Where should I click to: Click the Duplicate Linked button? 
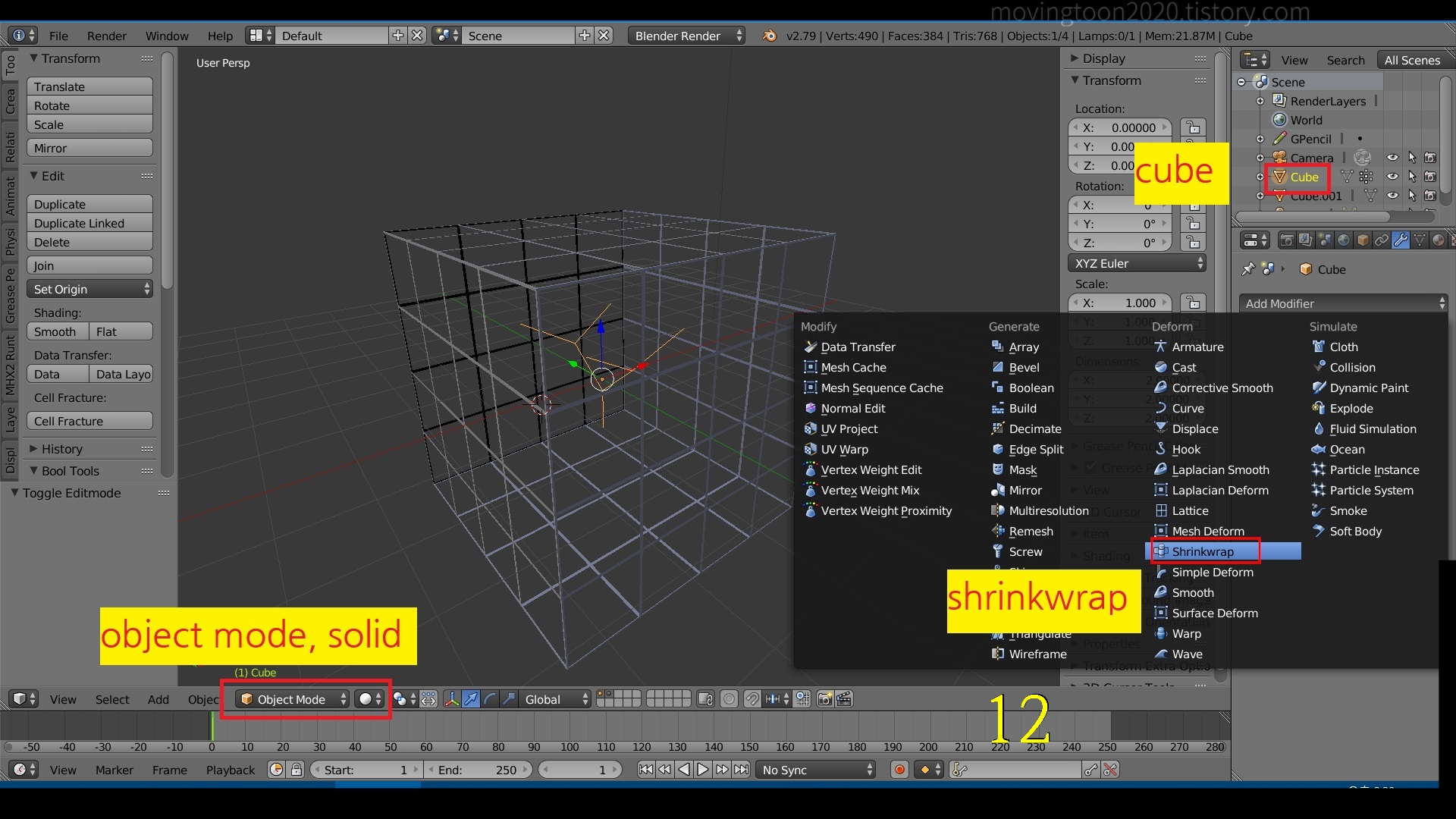(89, 223)
